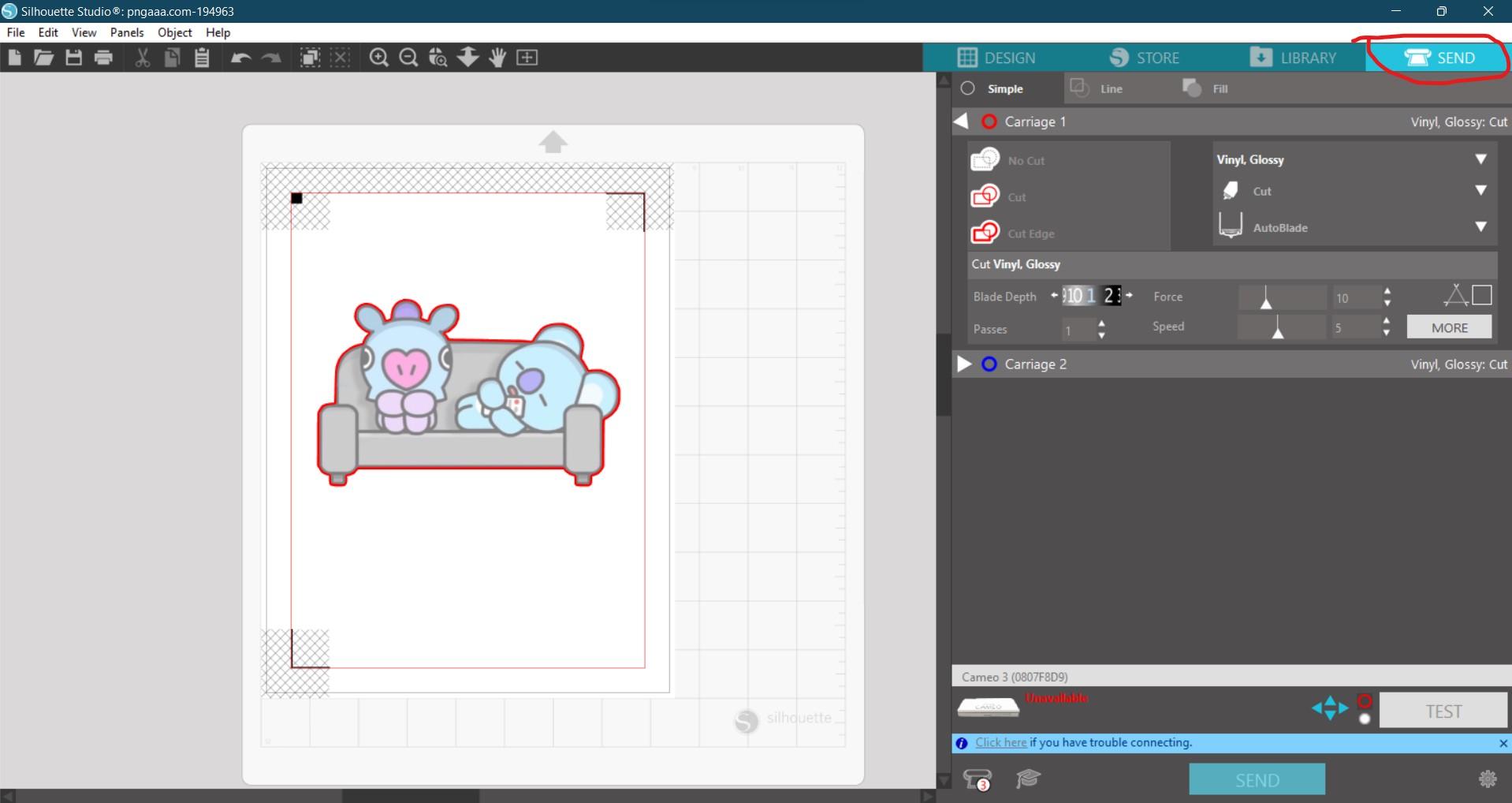Viewport: 1512px width, 803px height.
Task: Toggle the square checkbox beside overcut icon
Action: (x=1482, y=295)
